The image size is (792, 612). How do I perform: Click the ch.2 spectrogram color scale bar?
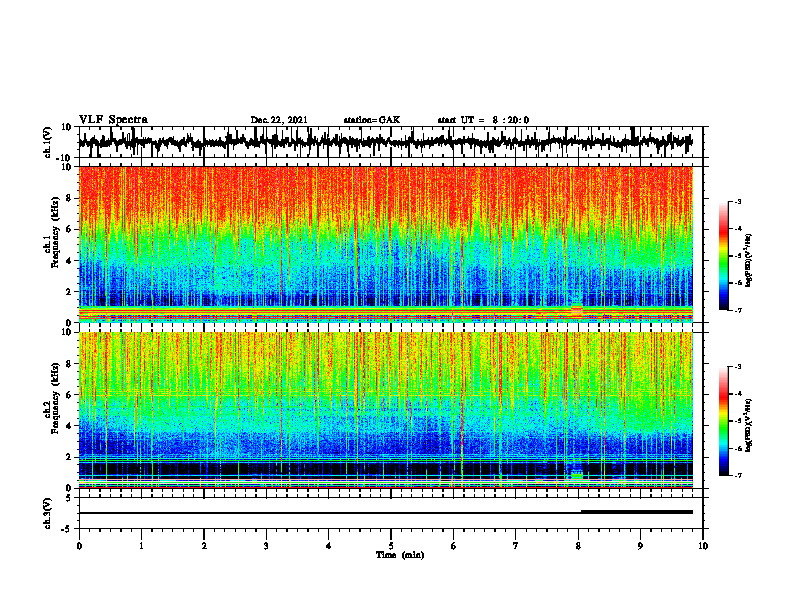(723, 421)
